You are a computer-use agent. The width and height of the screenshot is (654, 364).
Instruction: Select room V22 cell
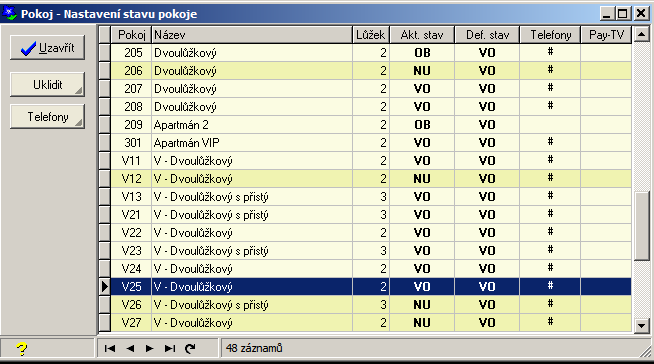pyautogui.click(x=131, y=233)
